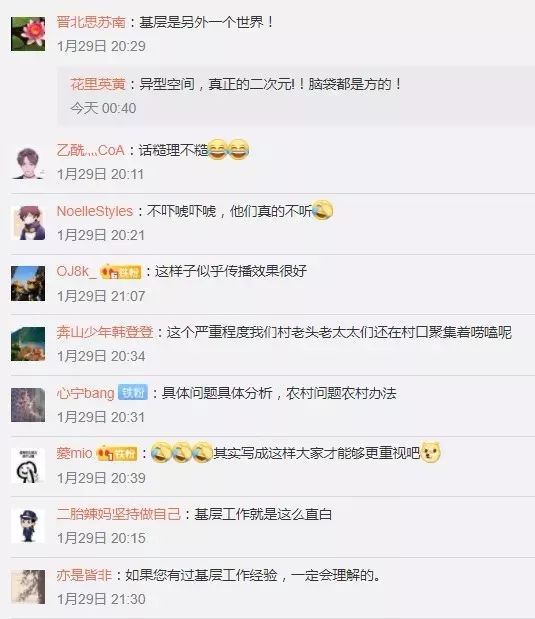Open the lotus flower avatar of 晋北思苏南
The height and width of the screenshot is (619, 535).
click(28, 34)
